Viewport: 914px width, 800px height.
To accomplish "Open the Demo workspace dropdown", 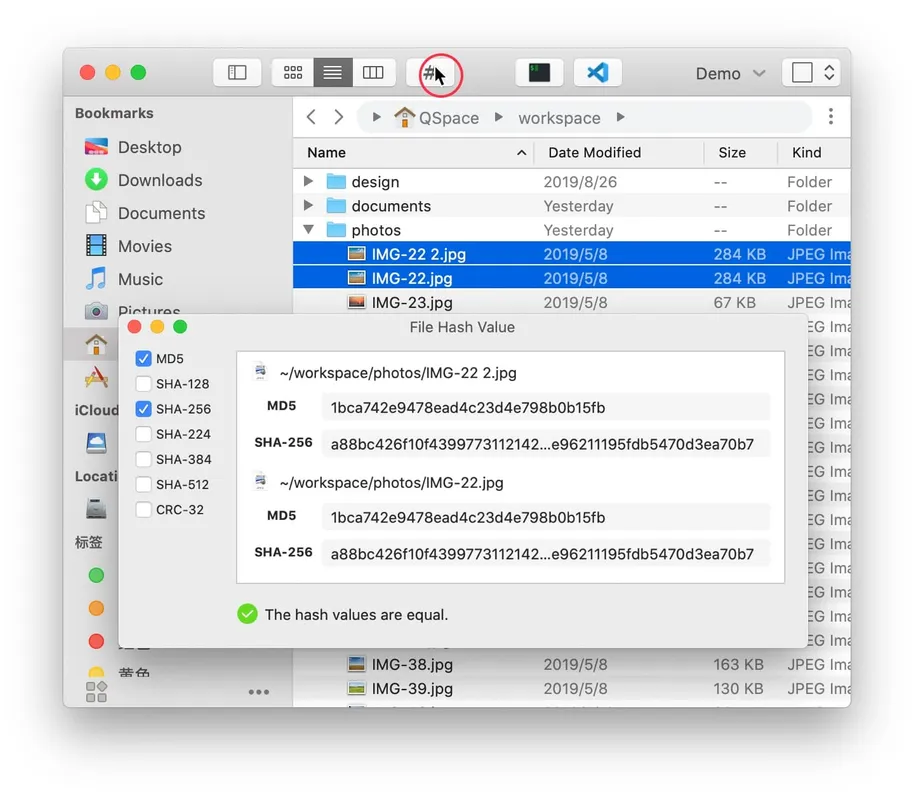I will [x=730, y=74].
